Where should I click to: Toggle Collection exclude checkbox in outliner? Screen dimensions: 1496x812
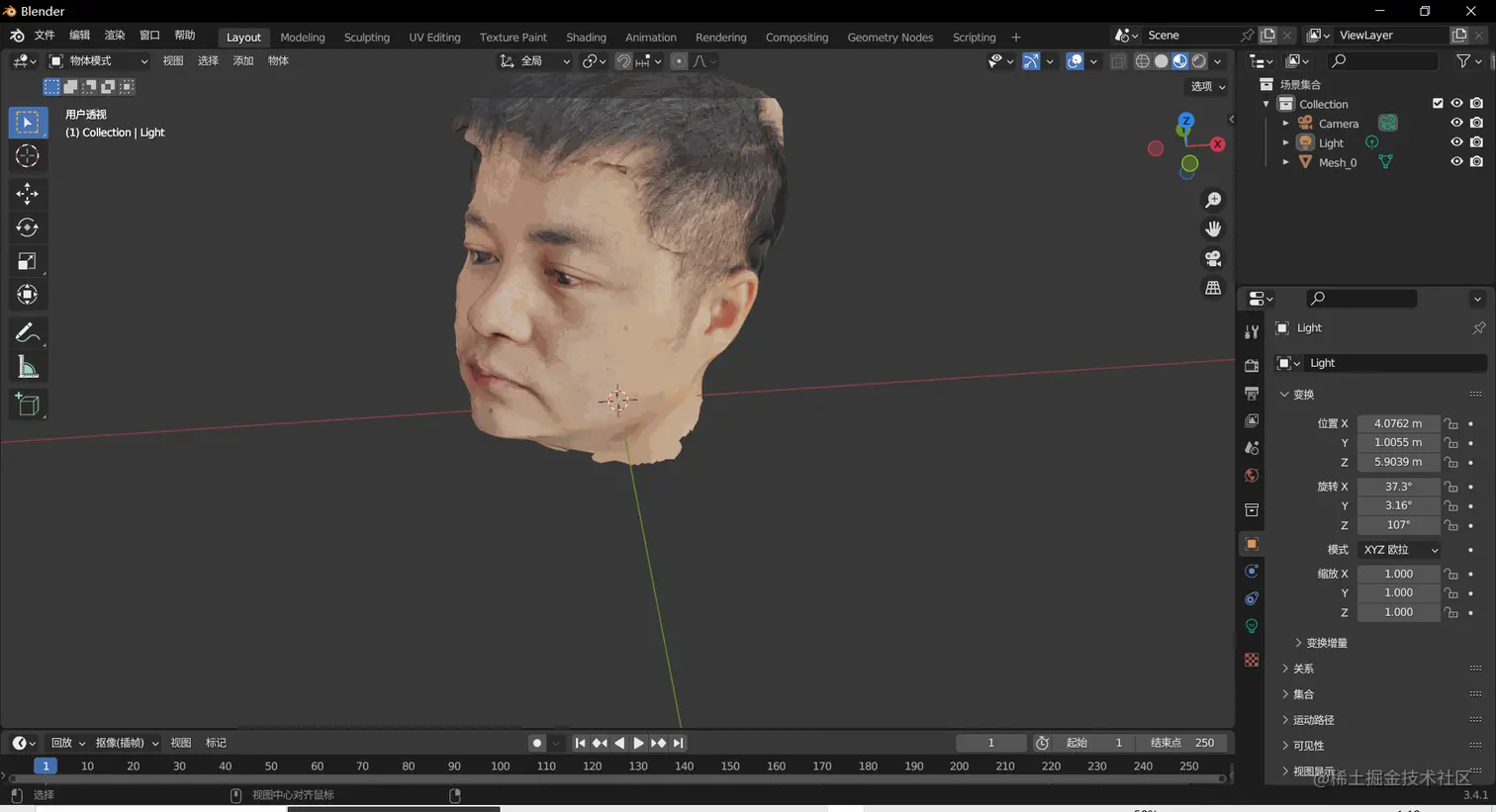1438,103
